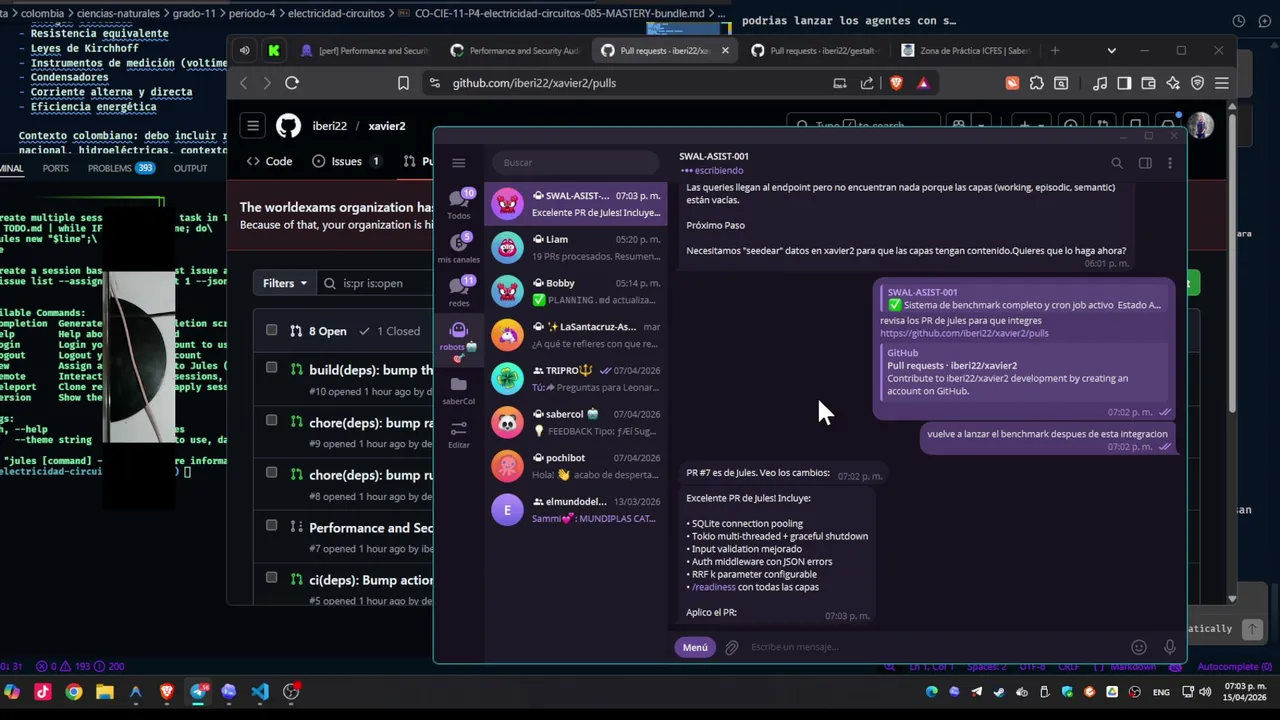The width and height of the screenshot is (1280, 720).
Task: Tick checkbox for pull request #8
Action: point(271,473)
